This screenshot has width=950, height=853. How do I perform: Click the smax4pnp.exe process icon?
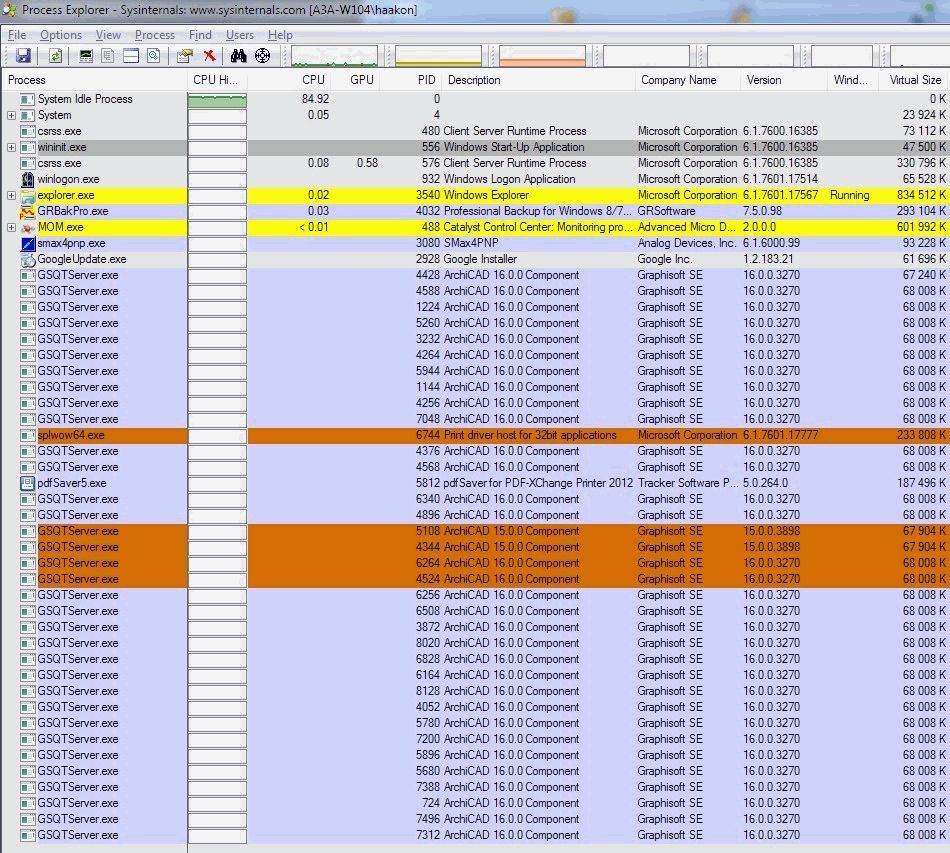click(27, 244)
